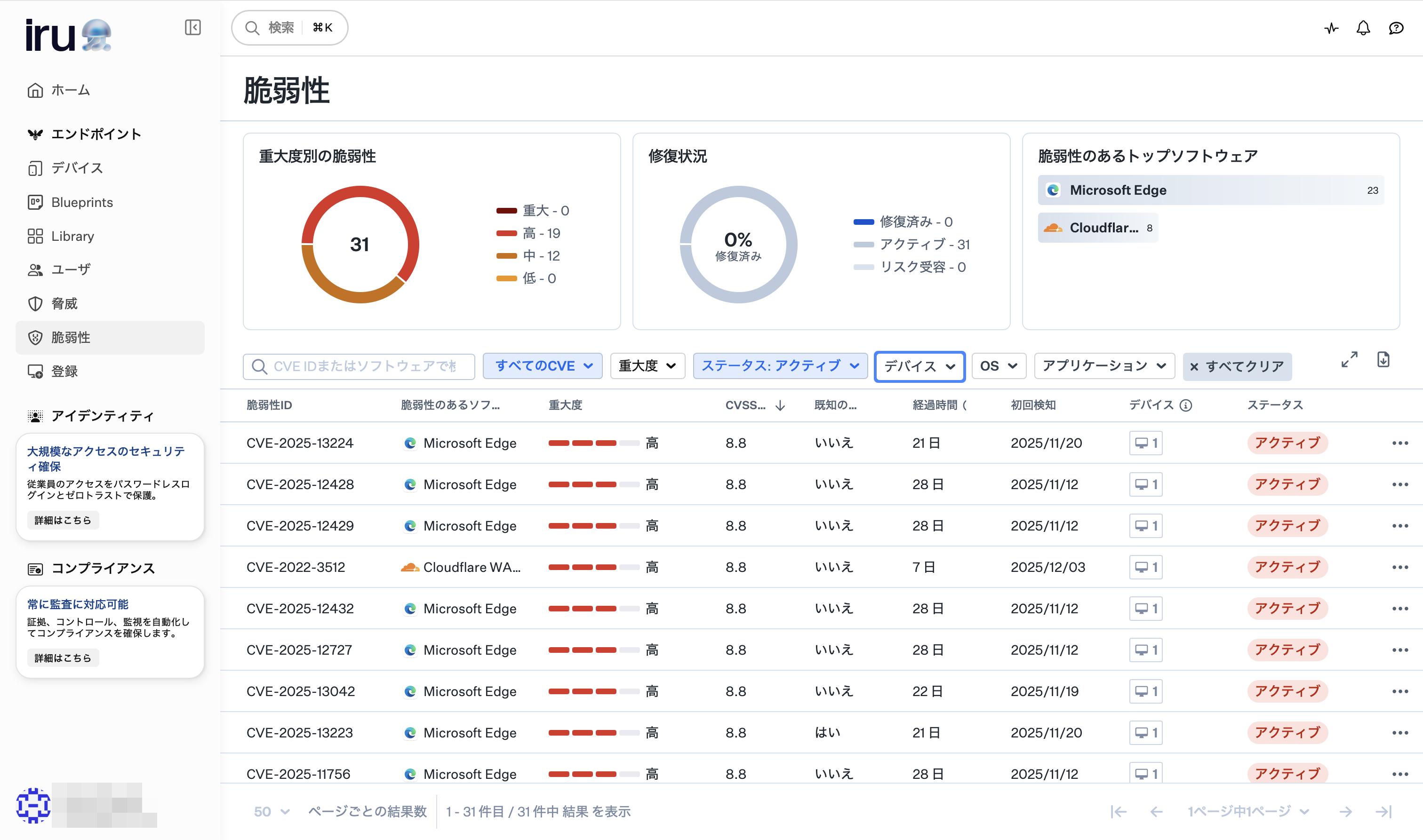Open the 登録 section in the sidebar
The width and height of the screenshot is (1423, 840).
pyautogui.click(x=65, y=371)
